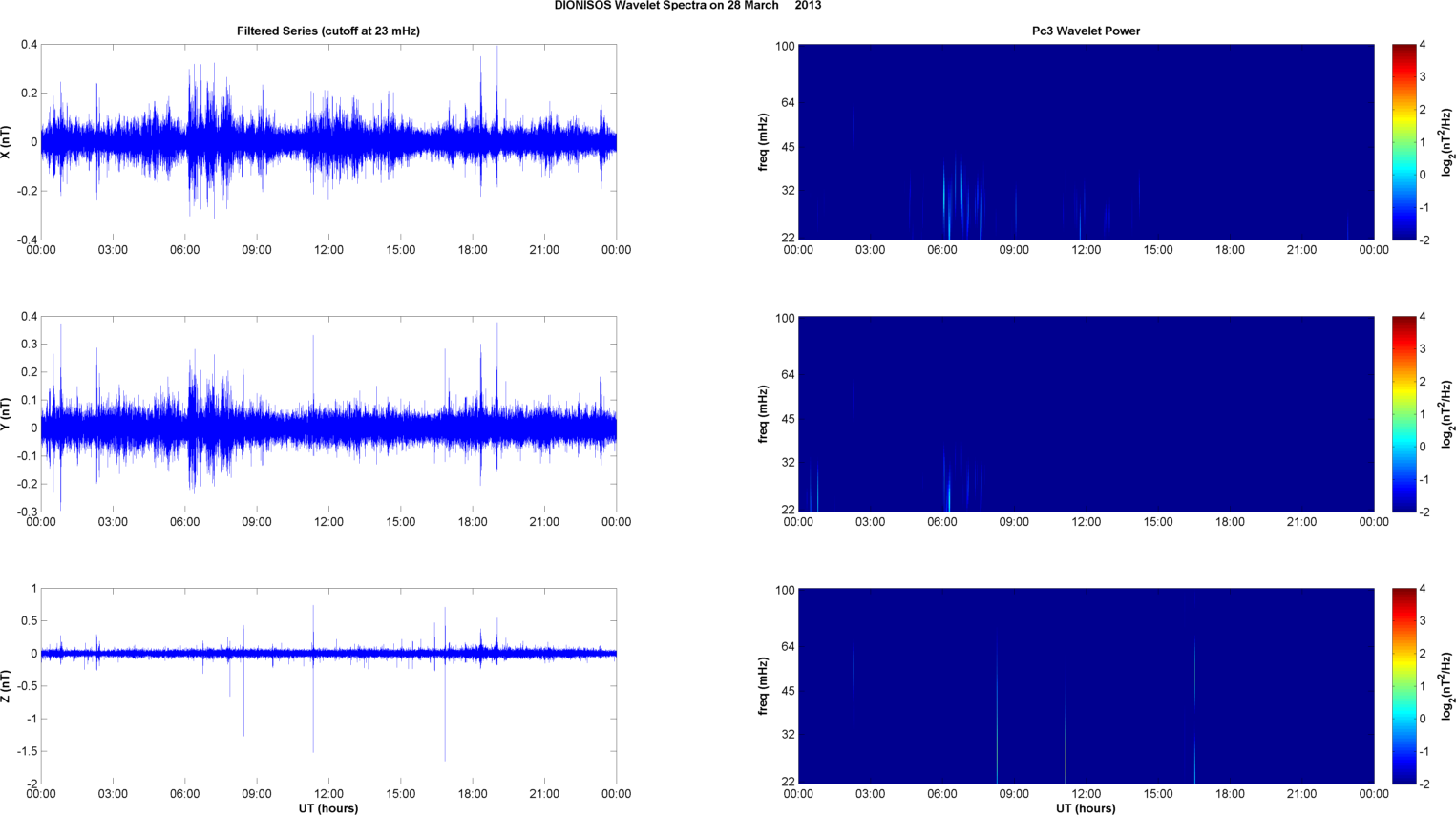Click the log2(nT²/Hz) label on the top colorbar
Viewport: 1456px width, 815px height.
pyautogui.click(x=1447, y=142)
